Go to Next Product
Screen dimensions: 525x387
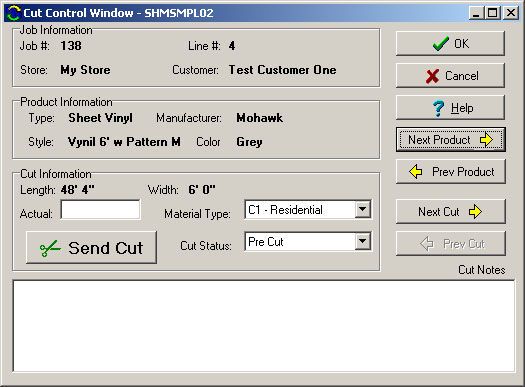point(450,140)
